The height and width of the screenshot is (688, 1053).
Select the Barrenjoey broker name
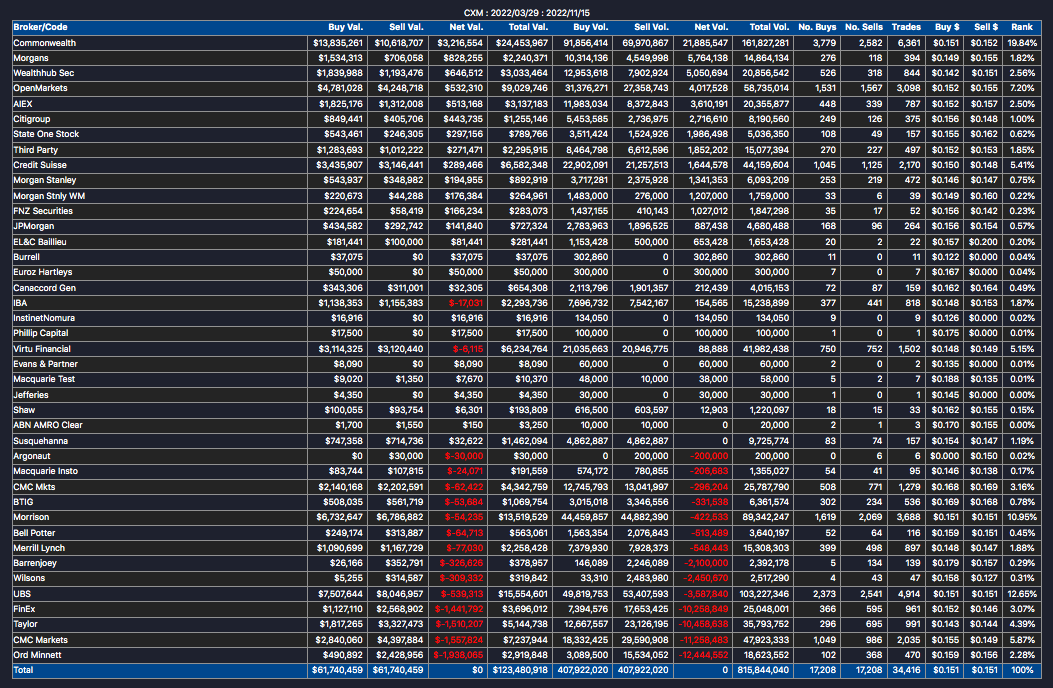coord(35,563)
